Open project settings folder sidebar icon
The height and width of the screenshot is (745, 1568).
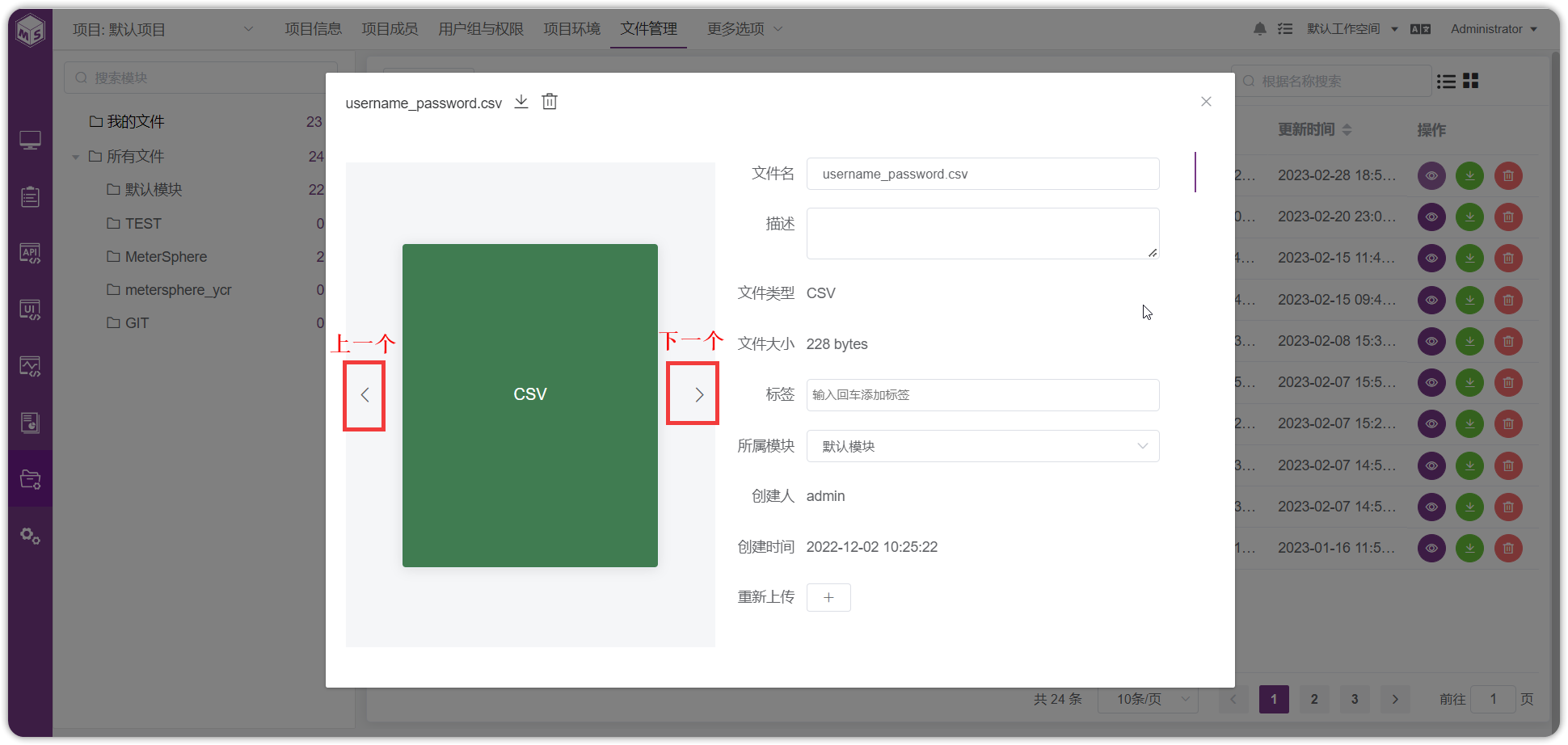point(30,479)
